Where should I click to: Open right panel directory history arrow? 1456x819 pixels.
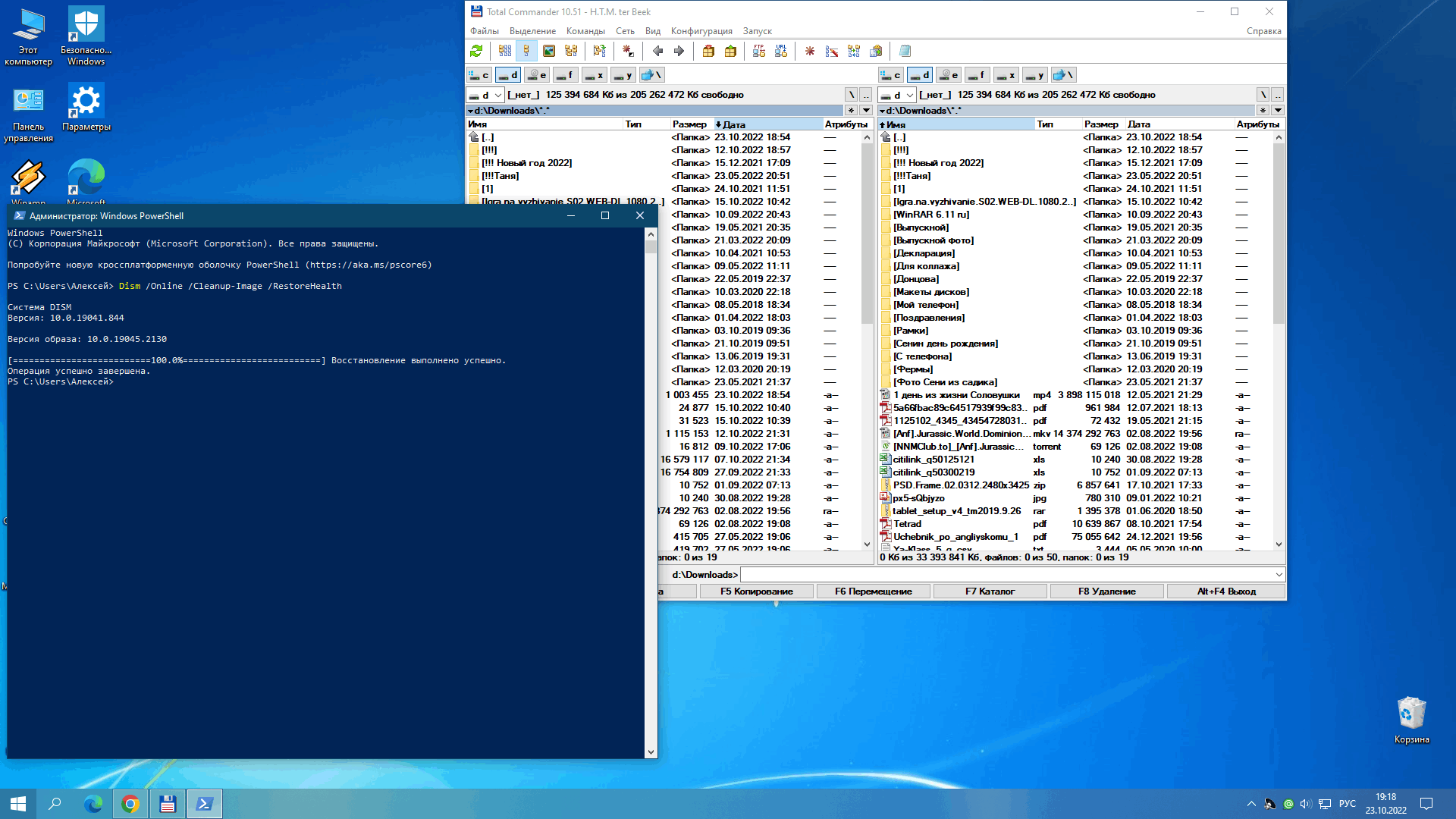(x=1278, y=111)
